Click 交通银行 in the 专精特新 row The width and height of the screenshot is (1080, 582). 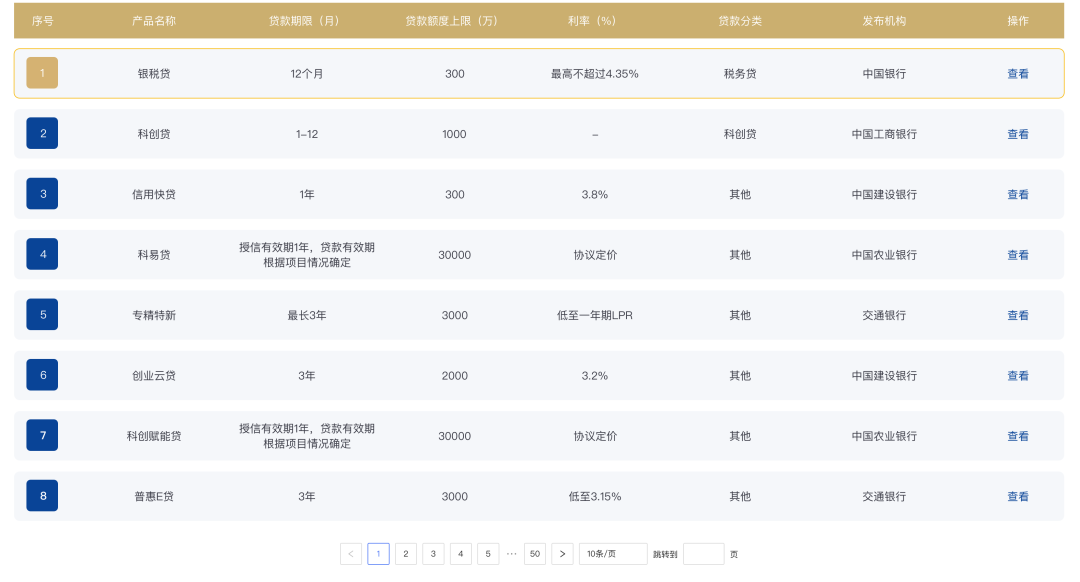884,315
